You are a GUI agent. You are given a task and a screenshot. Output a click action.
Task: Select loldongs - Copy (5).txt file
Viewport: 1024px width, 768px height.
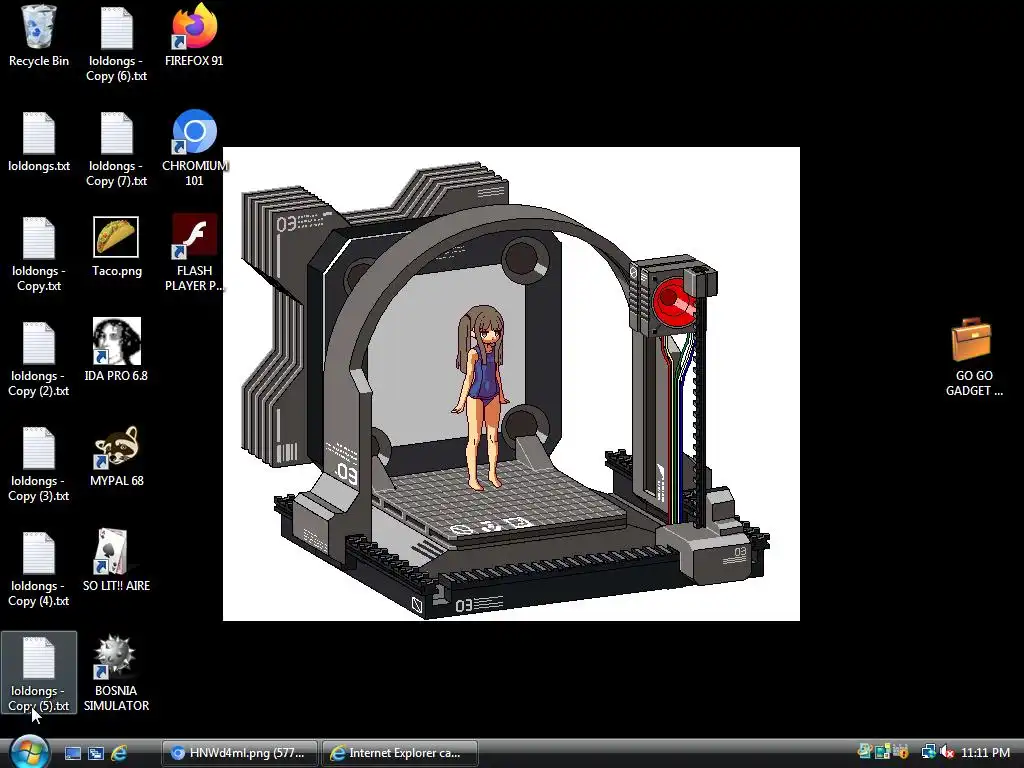(x=39, y=673)
